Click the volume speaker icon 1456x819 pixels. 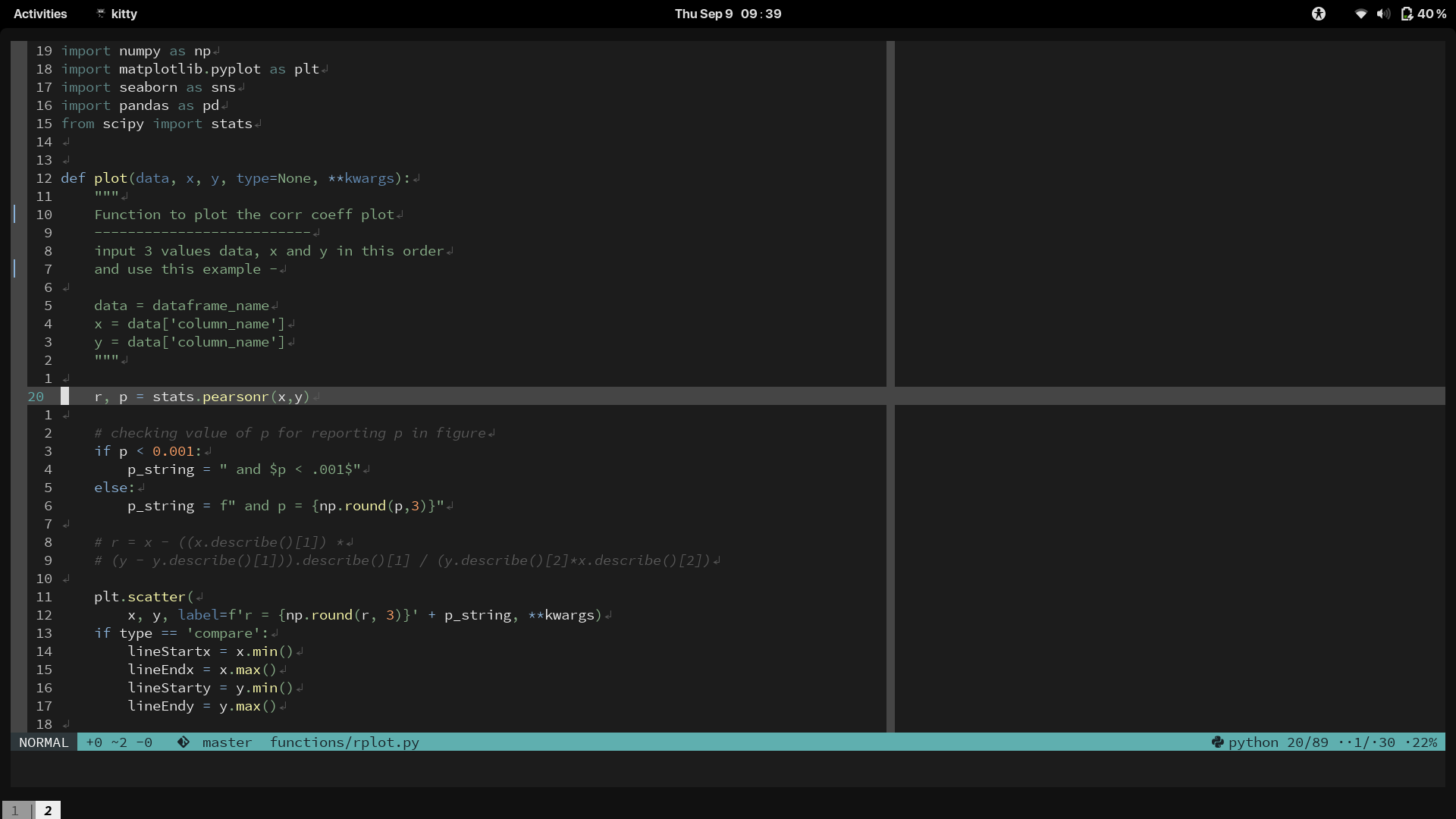pos(1383,14)
